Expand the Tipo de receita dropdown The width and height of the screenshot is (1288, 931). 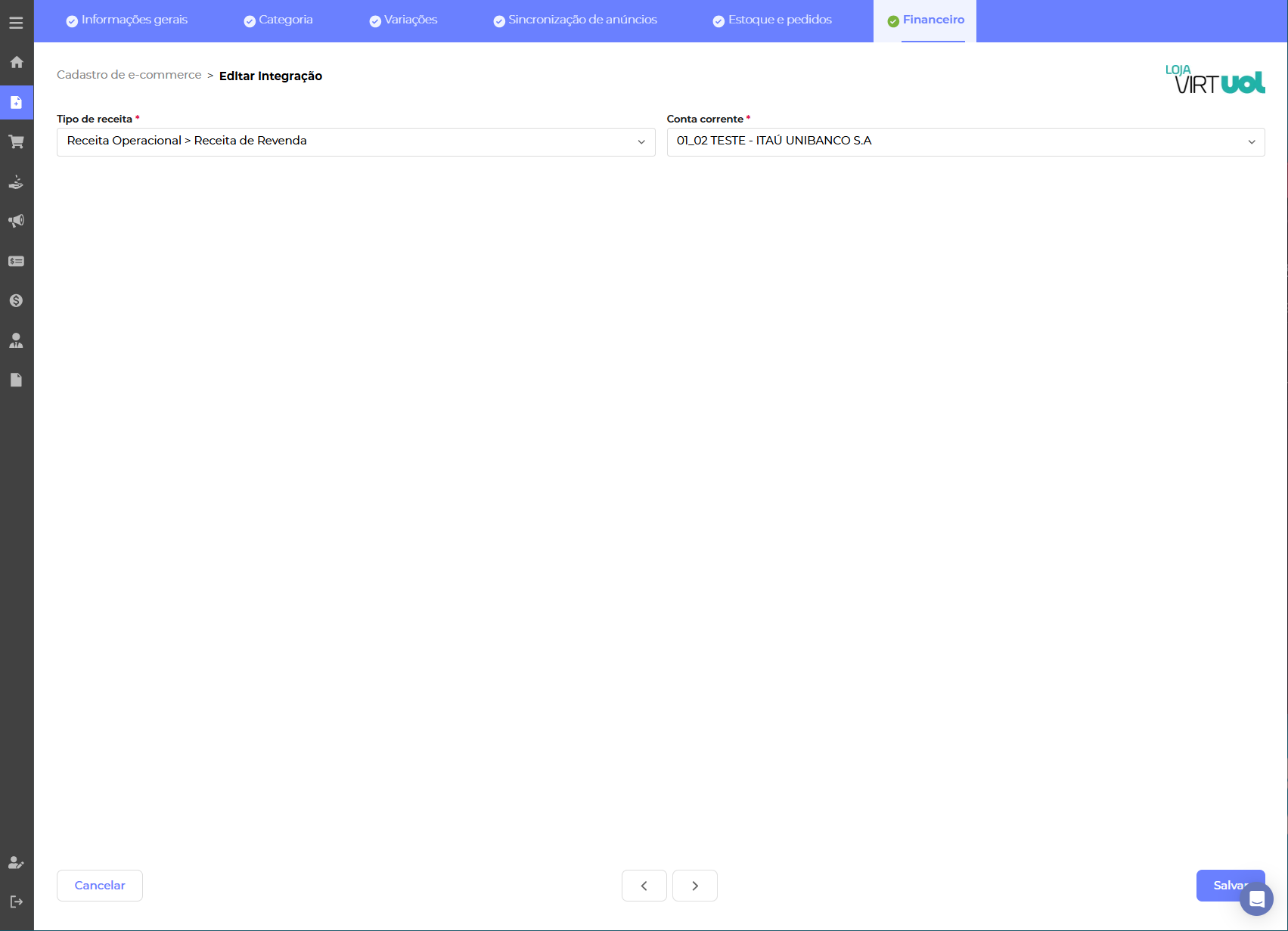tap(355, 141)
